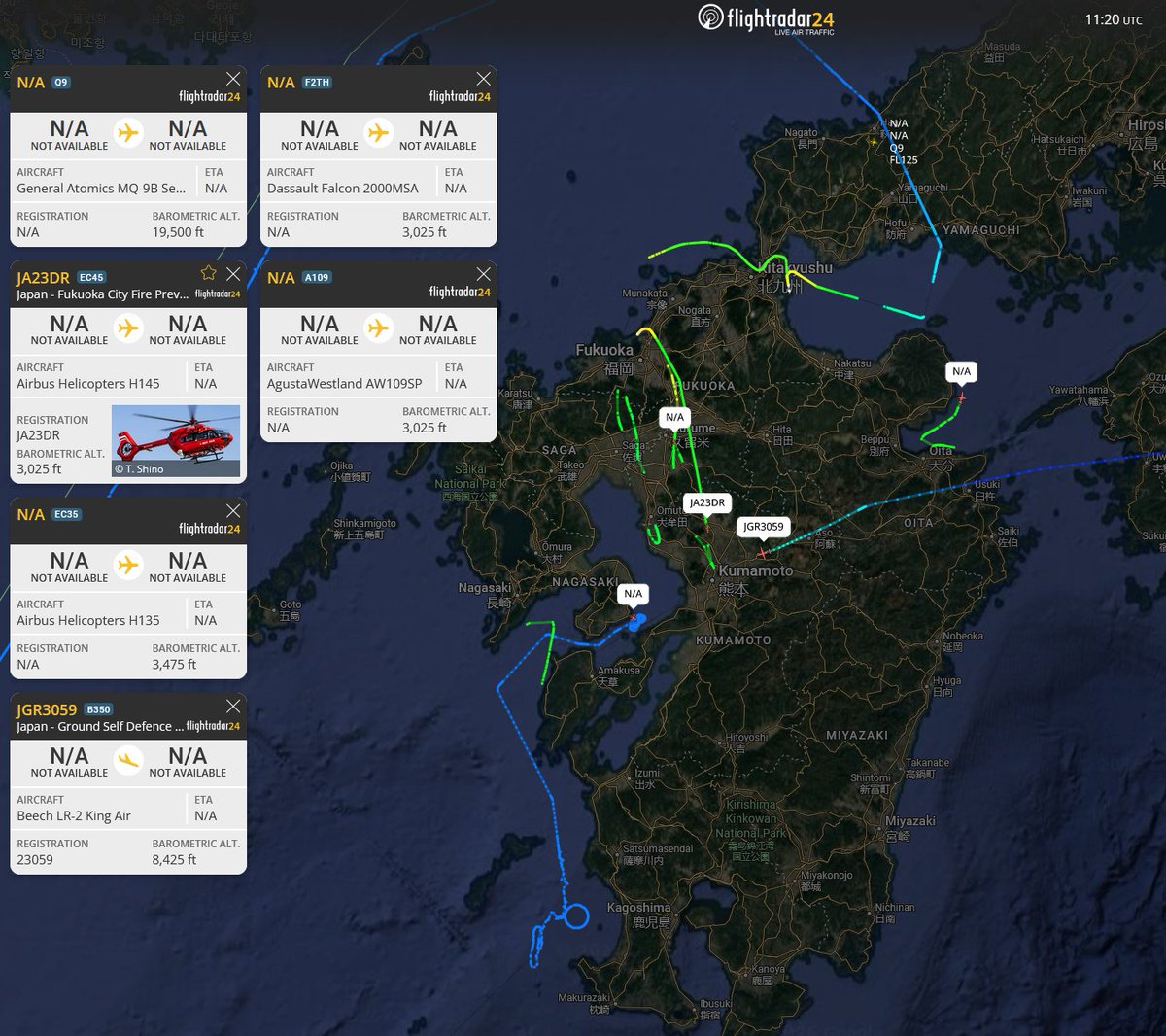Click registration value 23059
Screen dimensions: 1166x1036
coord(35,859)
